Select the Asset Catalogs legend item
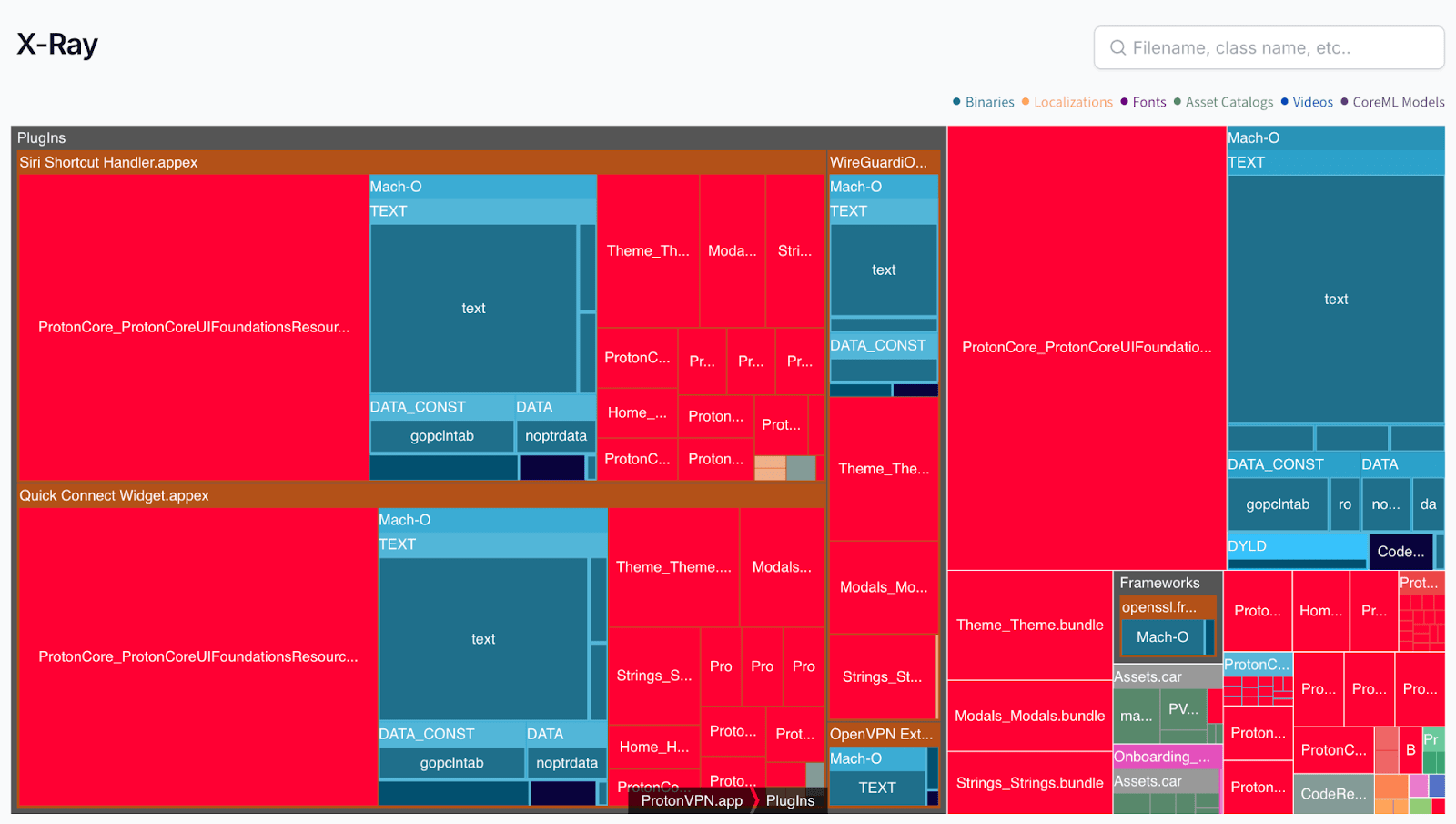The image size is (1456, 824). [1223, 102]
